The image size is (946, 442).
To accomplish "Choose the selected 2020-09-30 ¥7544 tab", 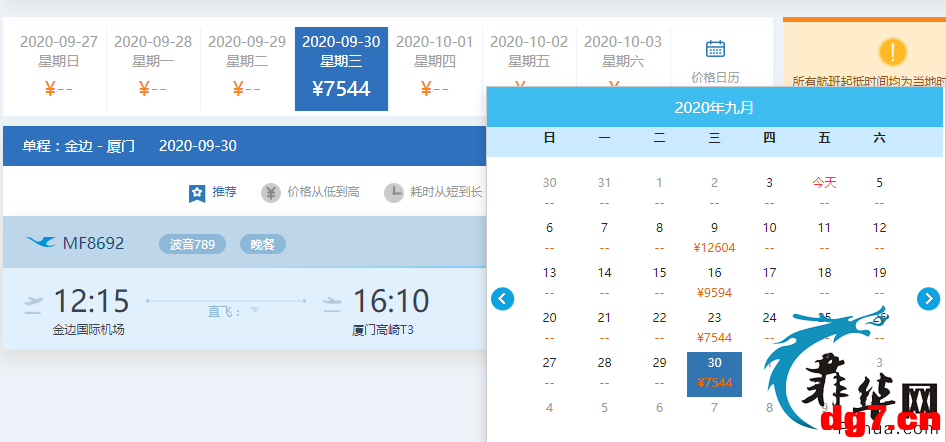I will (x=341, y=69).
